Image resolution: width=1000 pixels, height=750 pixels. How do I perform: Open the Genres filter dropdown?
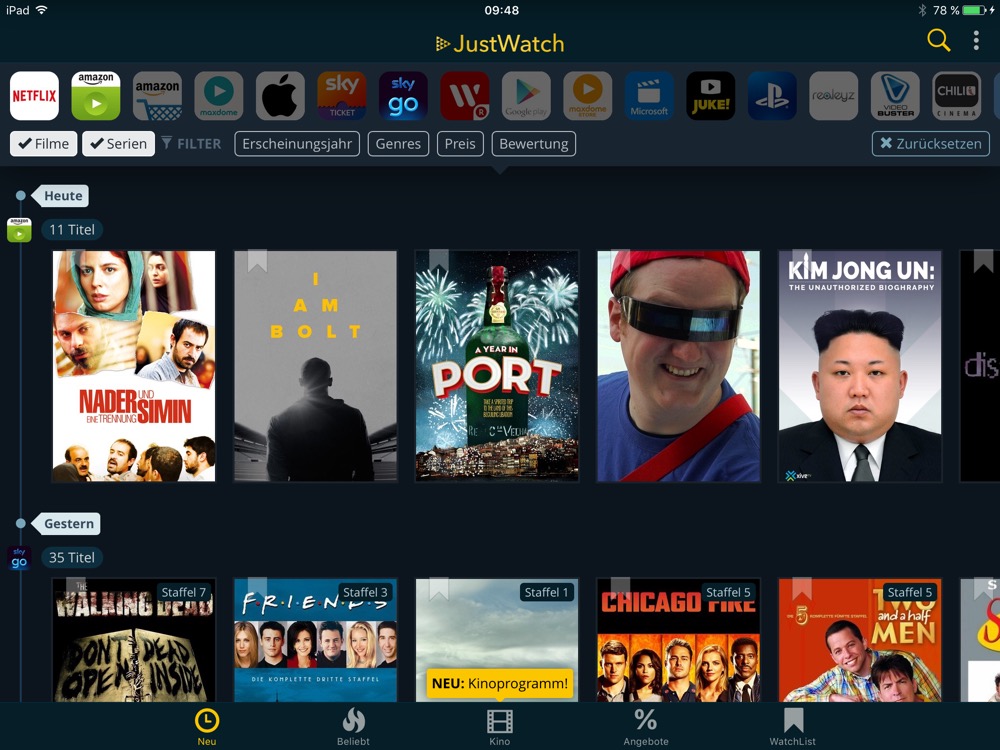point(398,144)
